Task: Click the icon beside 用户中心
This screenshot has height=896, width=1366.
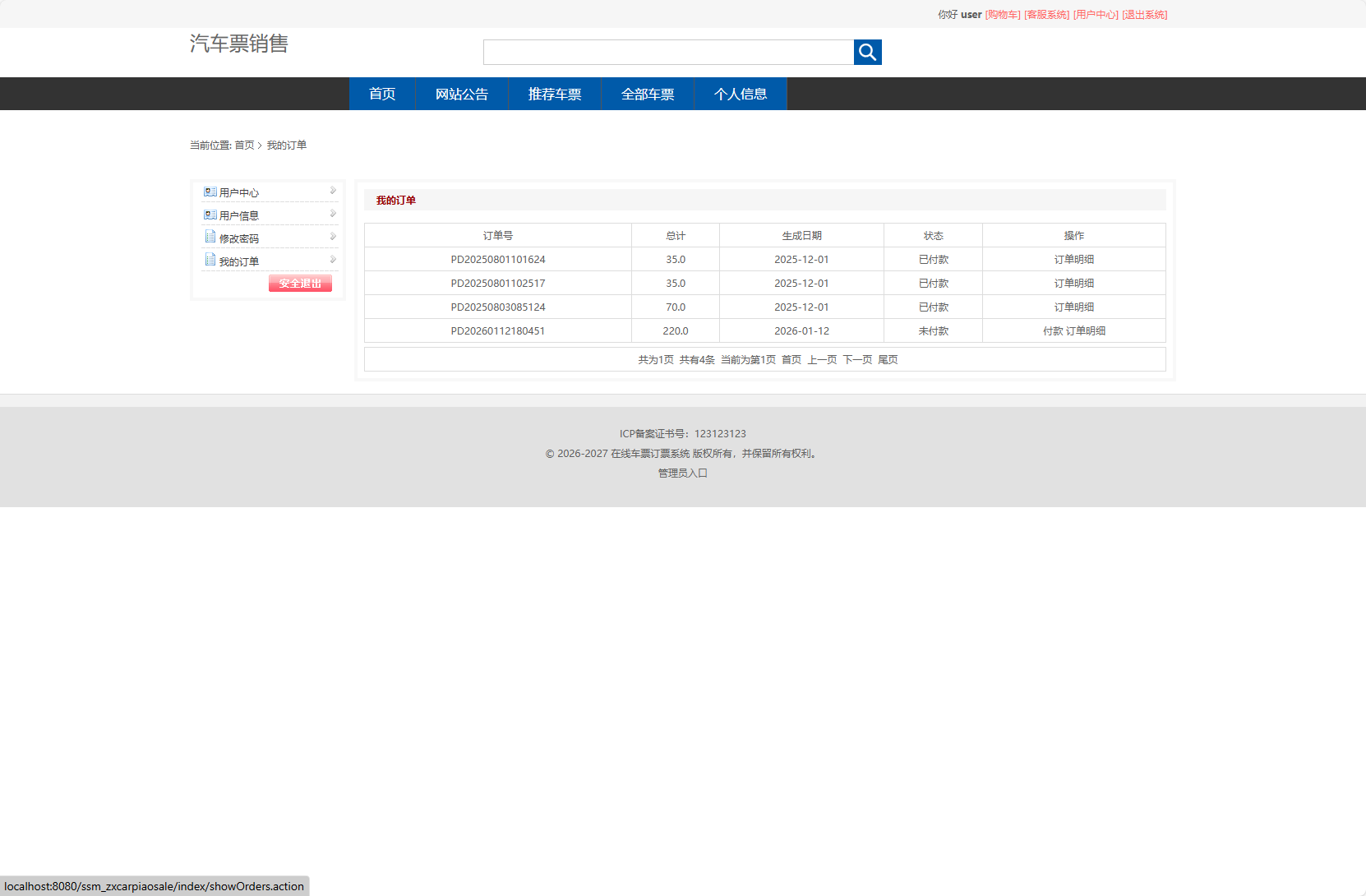Action: [x=210, y=192]
